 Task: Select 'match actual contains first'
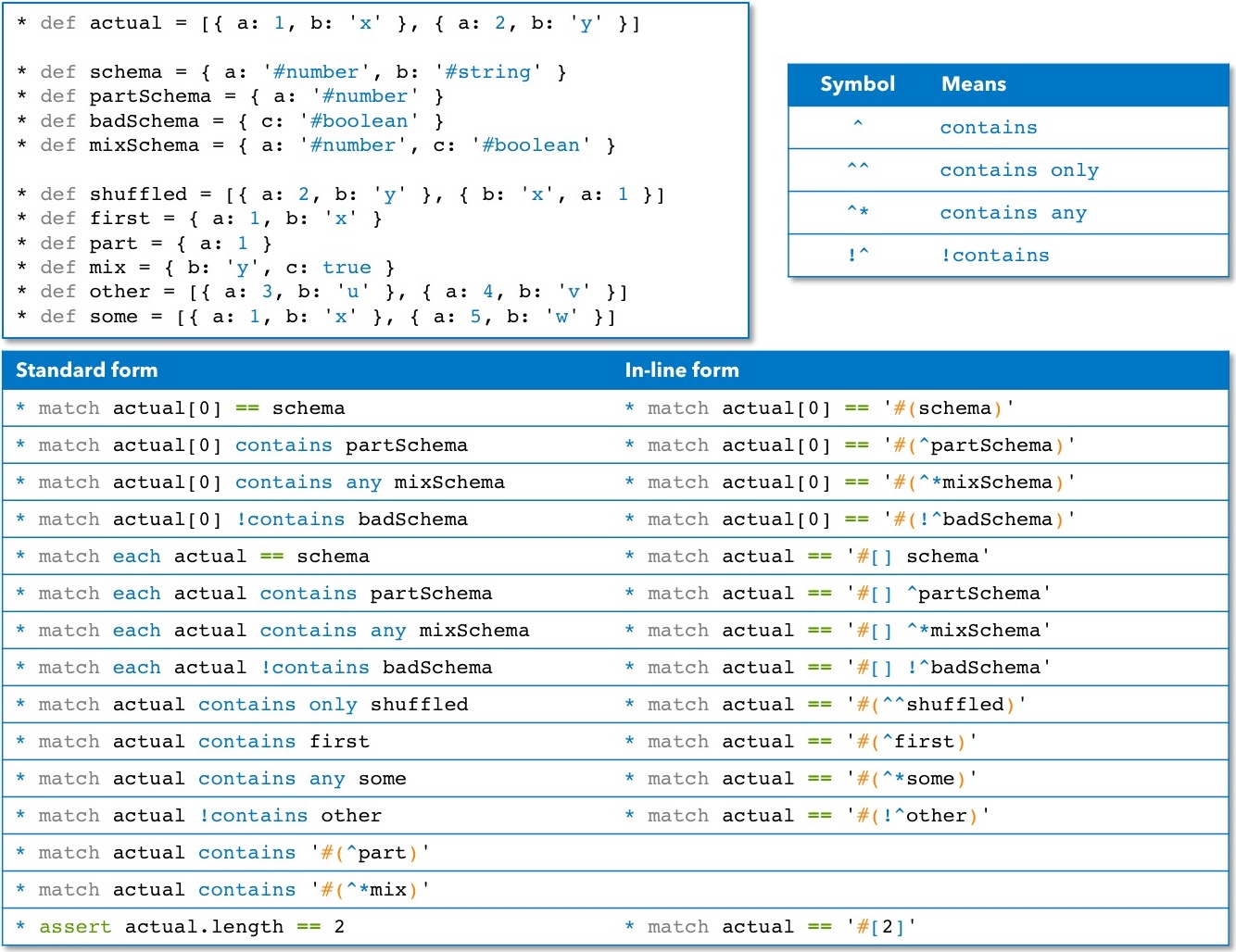coord(193,742)
